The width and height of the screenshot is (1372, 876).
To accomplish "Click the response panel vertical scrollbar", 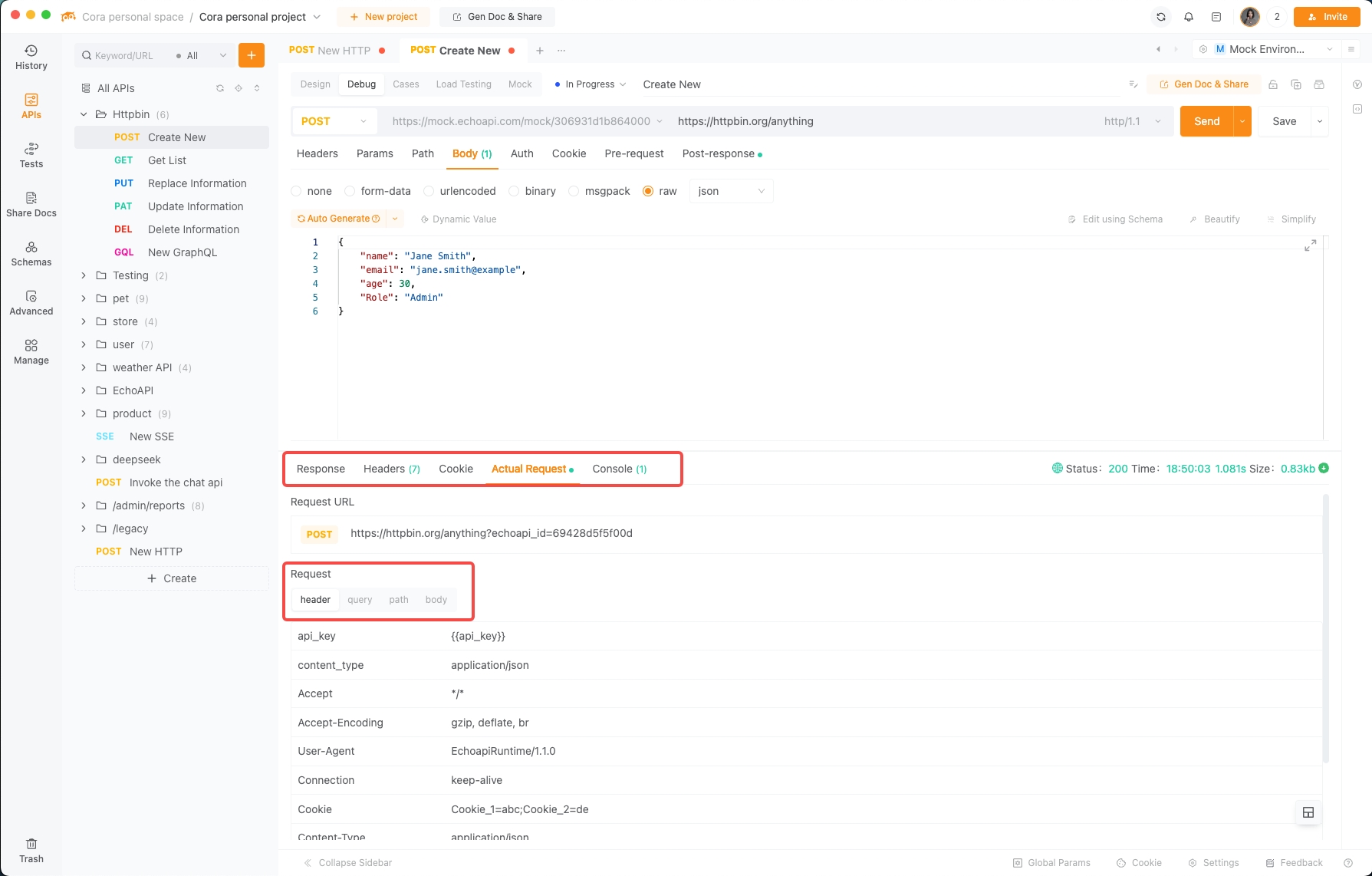I will pyautogui.click(x=1326, y=629).
